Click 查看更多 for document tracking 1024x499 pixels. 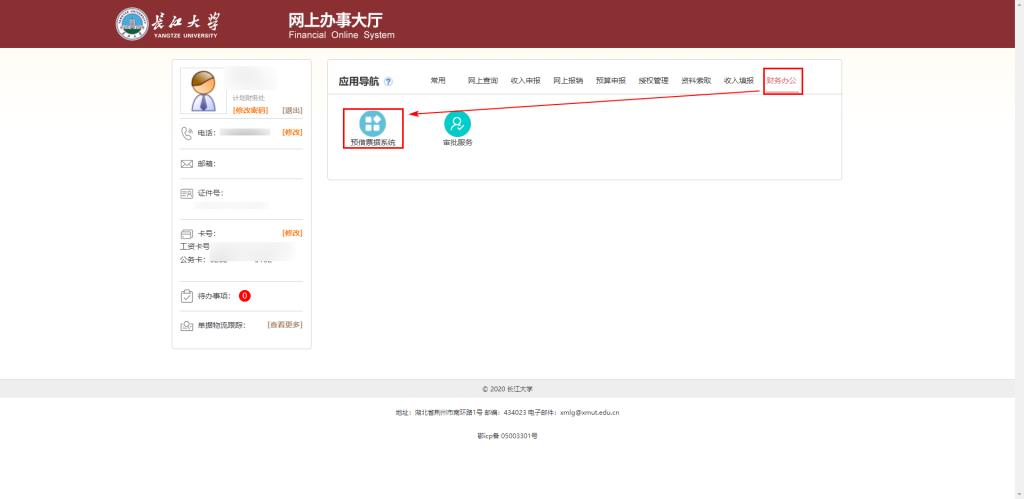284,324
